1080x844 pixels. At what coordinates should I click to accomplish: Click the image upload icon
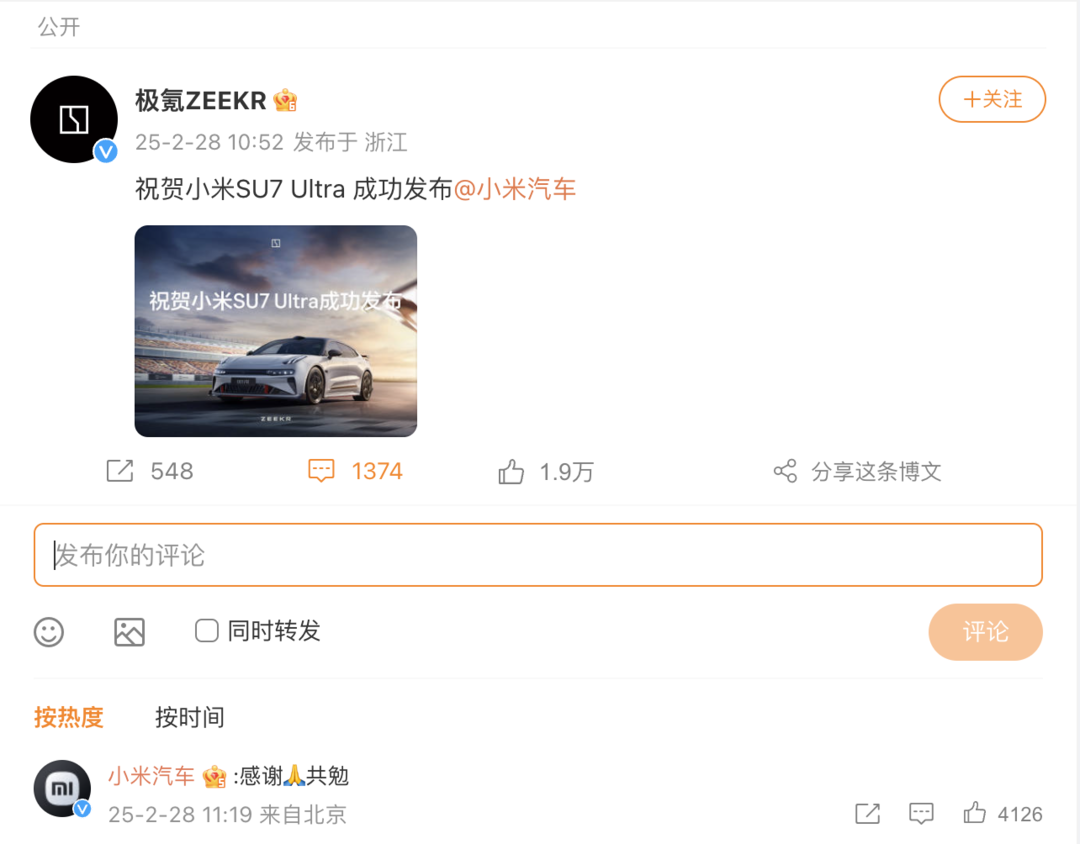[x=129, y=631]
